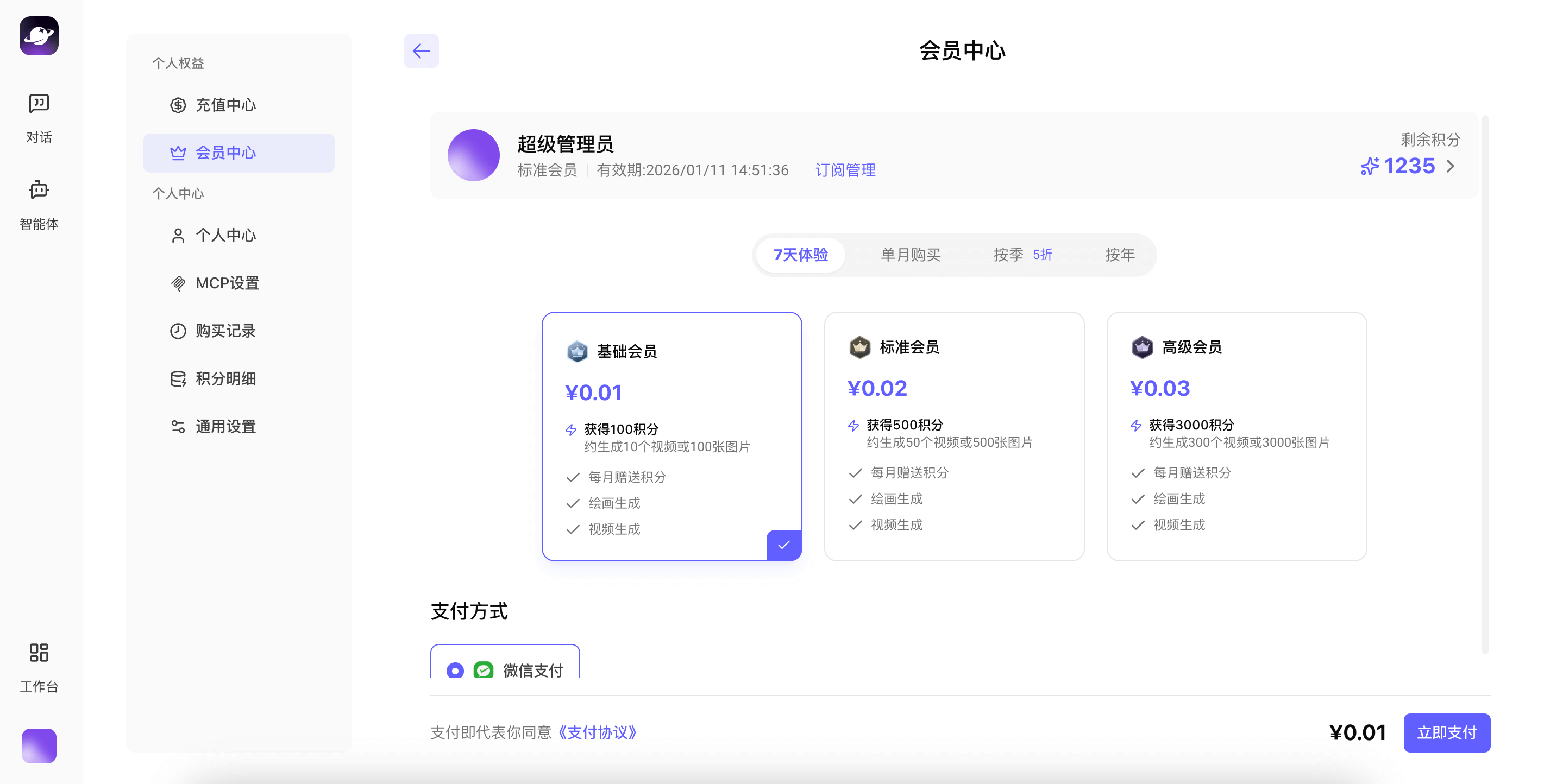Select the 微信支付 payment radio button

tap(456, 671)
